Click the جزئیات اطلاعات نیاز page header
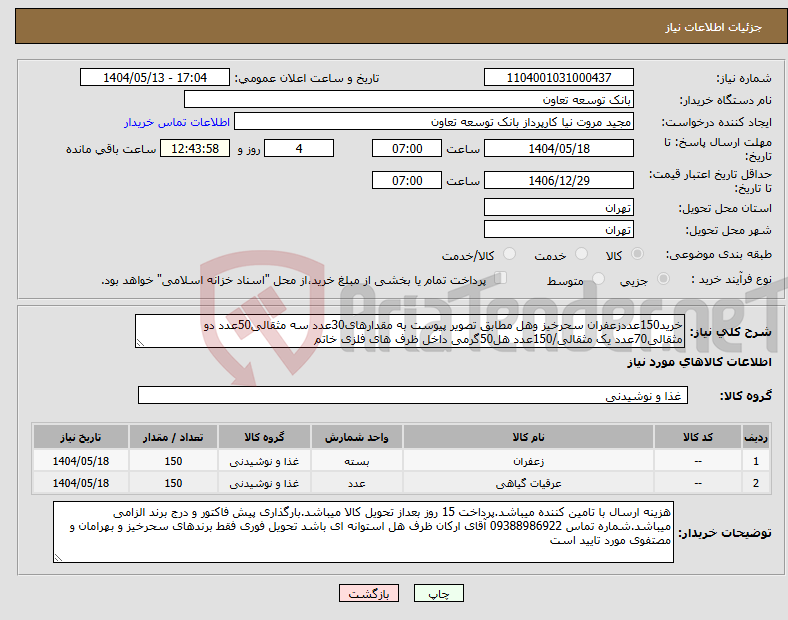Viewport: 788px width, 620px height. pos(714,27)
